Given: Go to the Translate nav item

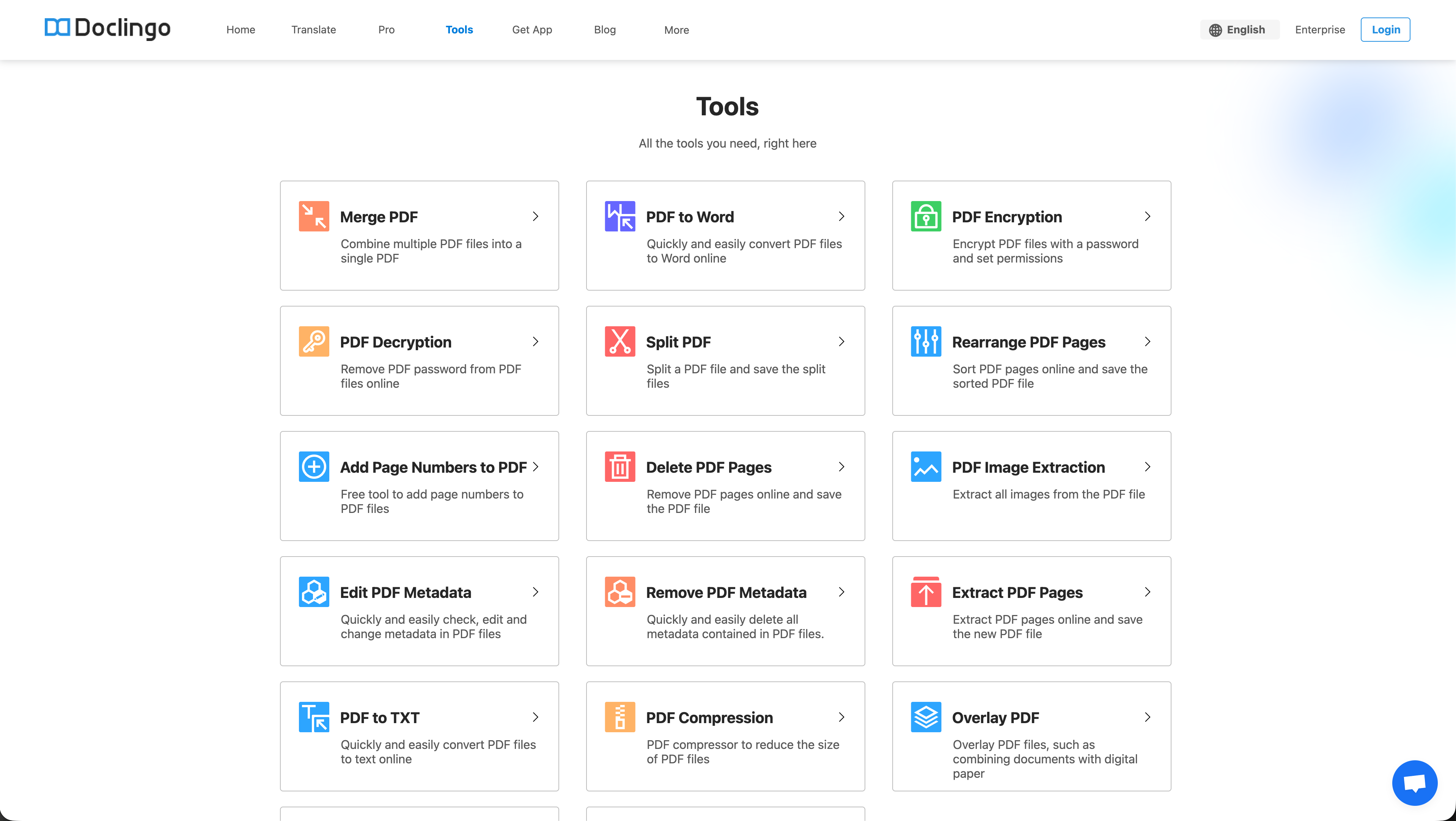Looking at the screenshot, I should click(x=313, y=30).
